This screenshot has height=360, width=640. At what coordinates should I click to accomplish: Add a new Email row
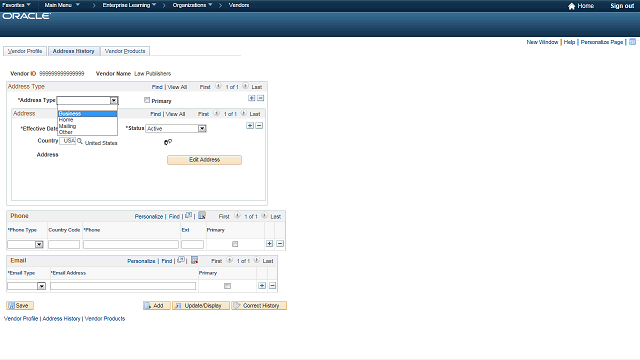(262, 286)
